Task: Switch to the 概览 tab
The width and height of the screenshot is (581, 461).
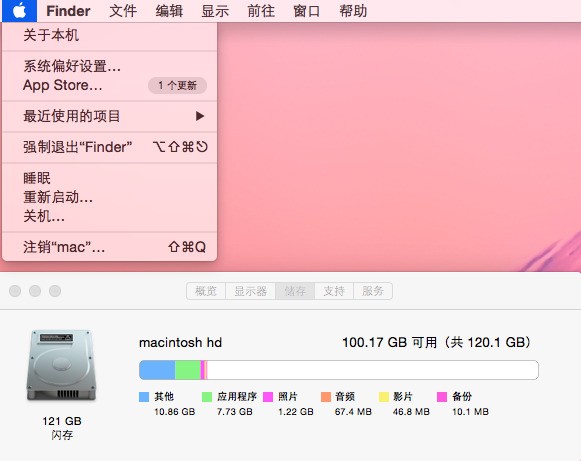Action: point(206,291)
